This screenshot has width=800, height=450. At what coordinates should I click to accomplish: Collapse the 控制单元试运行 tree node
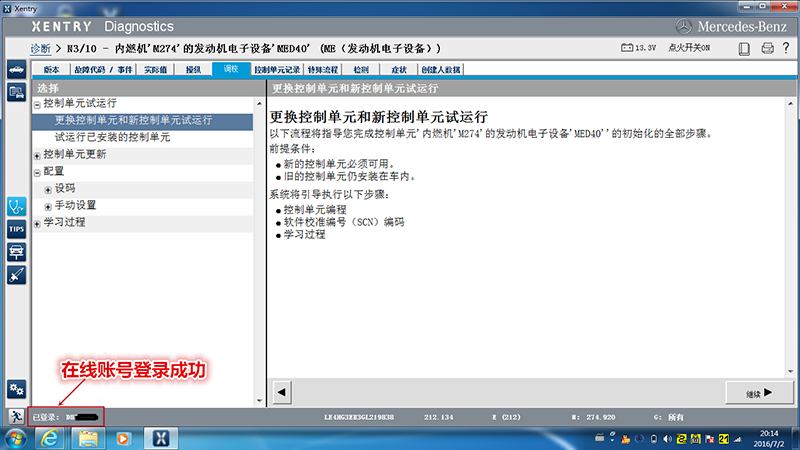pyautogui.click(x=37, y=105)
